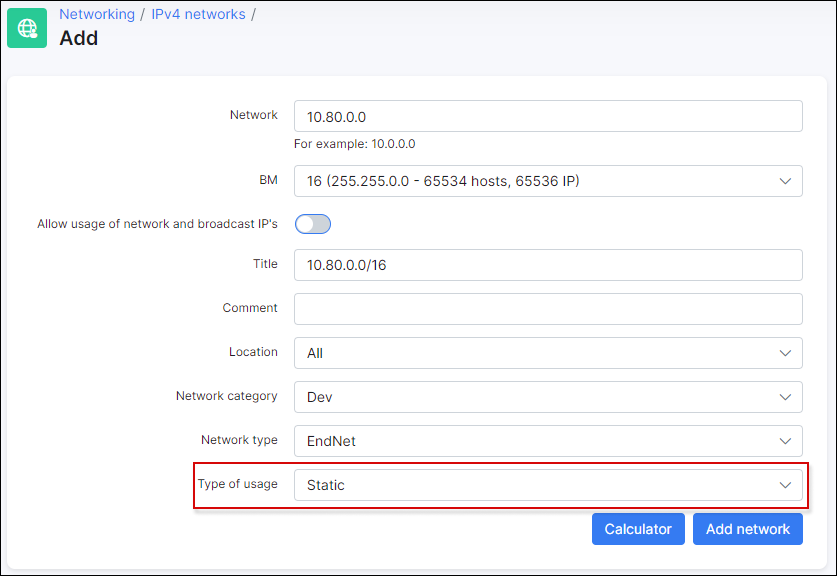The width and height of the screenshot is (837, 576).
Task: Click into the Network address field
Action: tap(547, 116)
